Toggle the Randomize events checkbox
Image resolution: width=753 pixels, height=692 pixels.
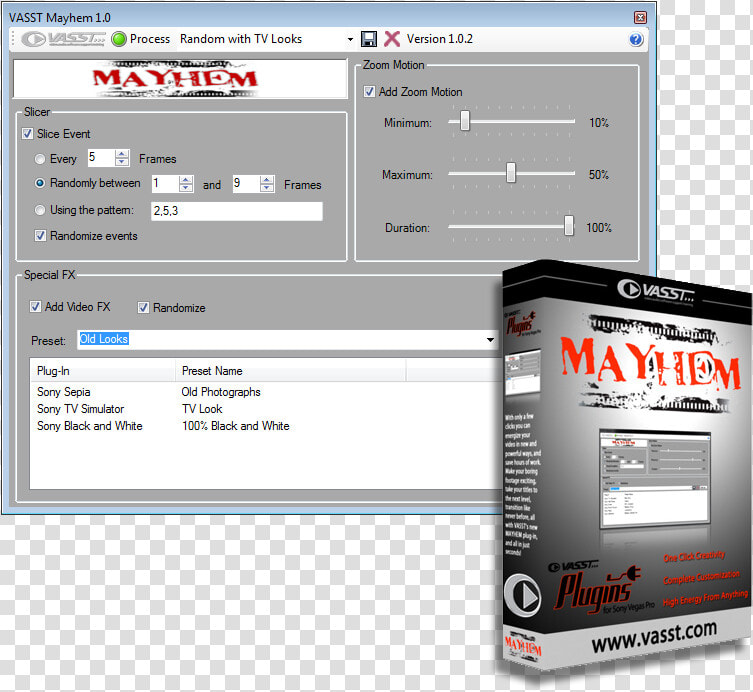point(40,236)
